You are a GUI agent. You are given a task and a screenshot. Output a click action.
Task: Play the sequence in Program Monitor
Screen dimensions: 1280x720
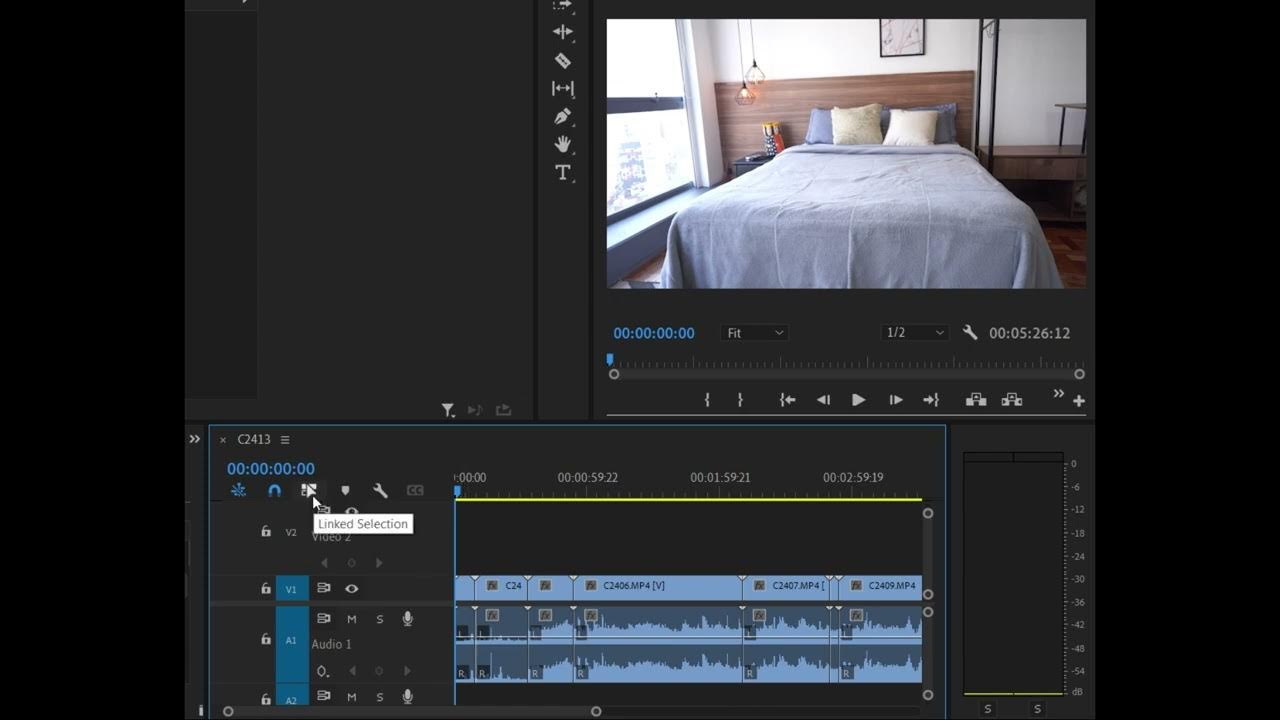pyautogui.click(x=858, y=400)
